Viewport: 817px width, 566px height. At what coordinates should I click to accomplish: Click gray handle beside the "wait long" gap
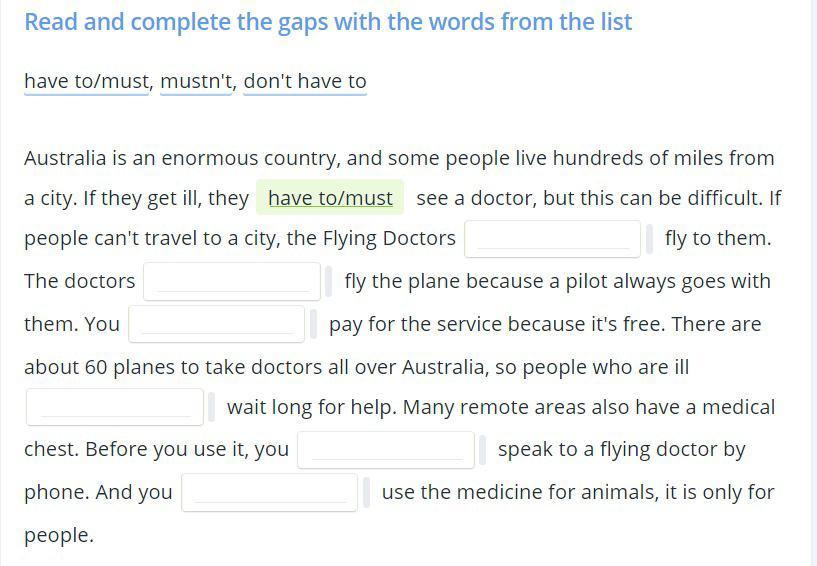coord(211,407)
